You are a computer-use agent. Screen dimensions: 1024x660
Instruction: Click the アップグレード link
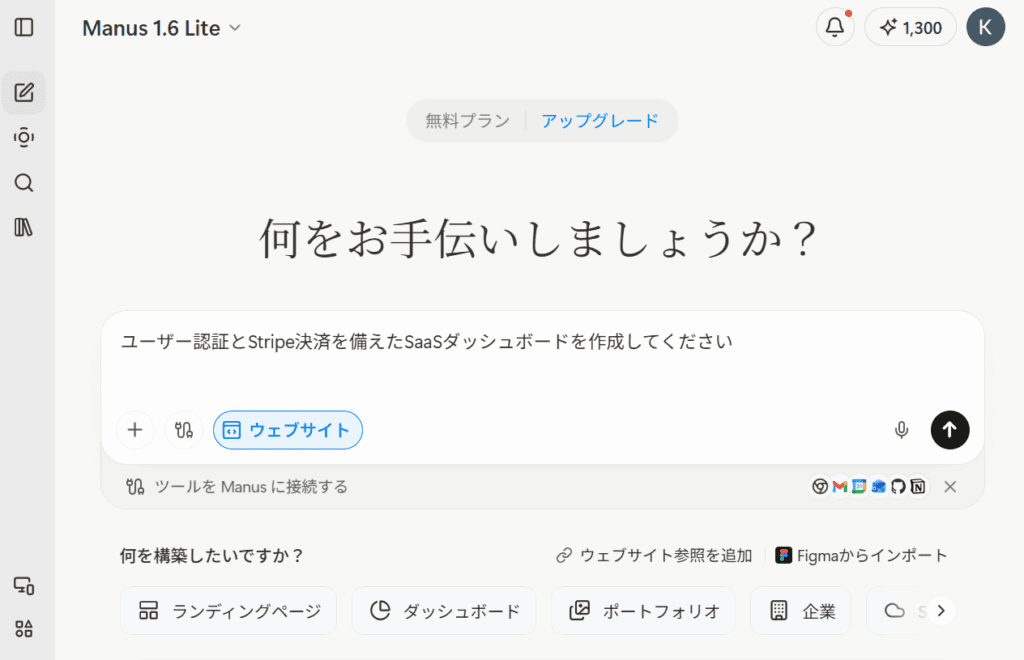coord(600,121)
